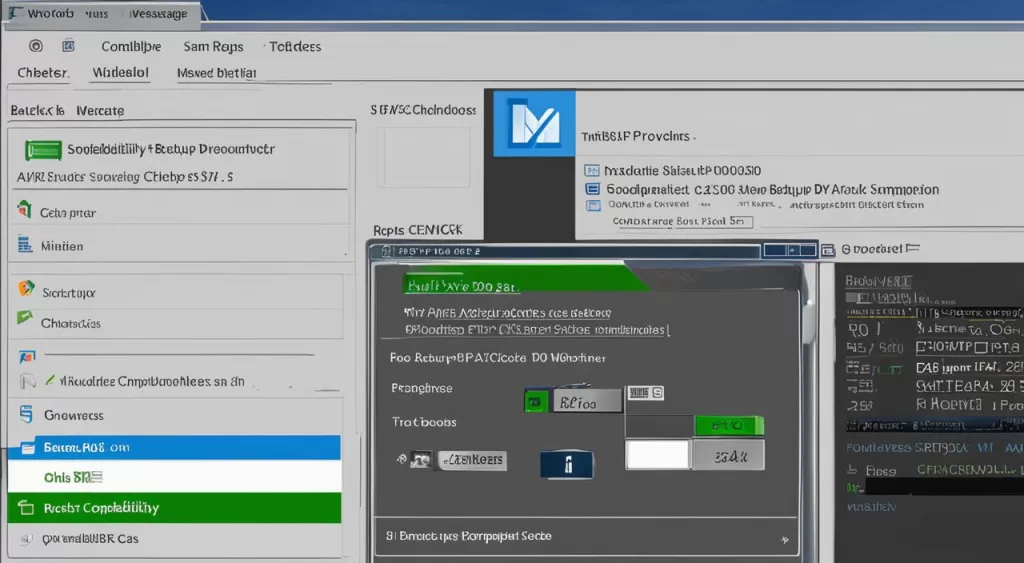Click the empty thumbnail box under Chclndooss

click(423, 157)
